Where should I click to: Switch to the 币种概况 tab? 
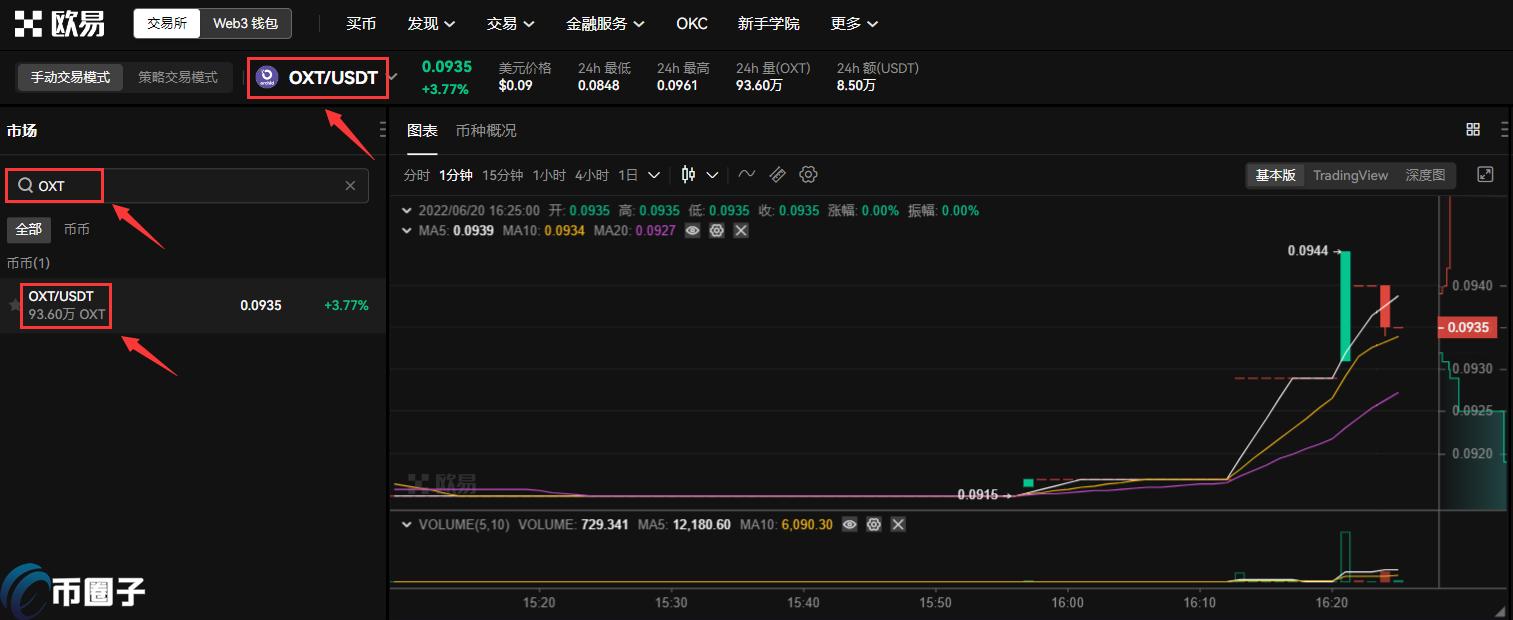click(x=486, y=130)
